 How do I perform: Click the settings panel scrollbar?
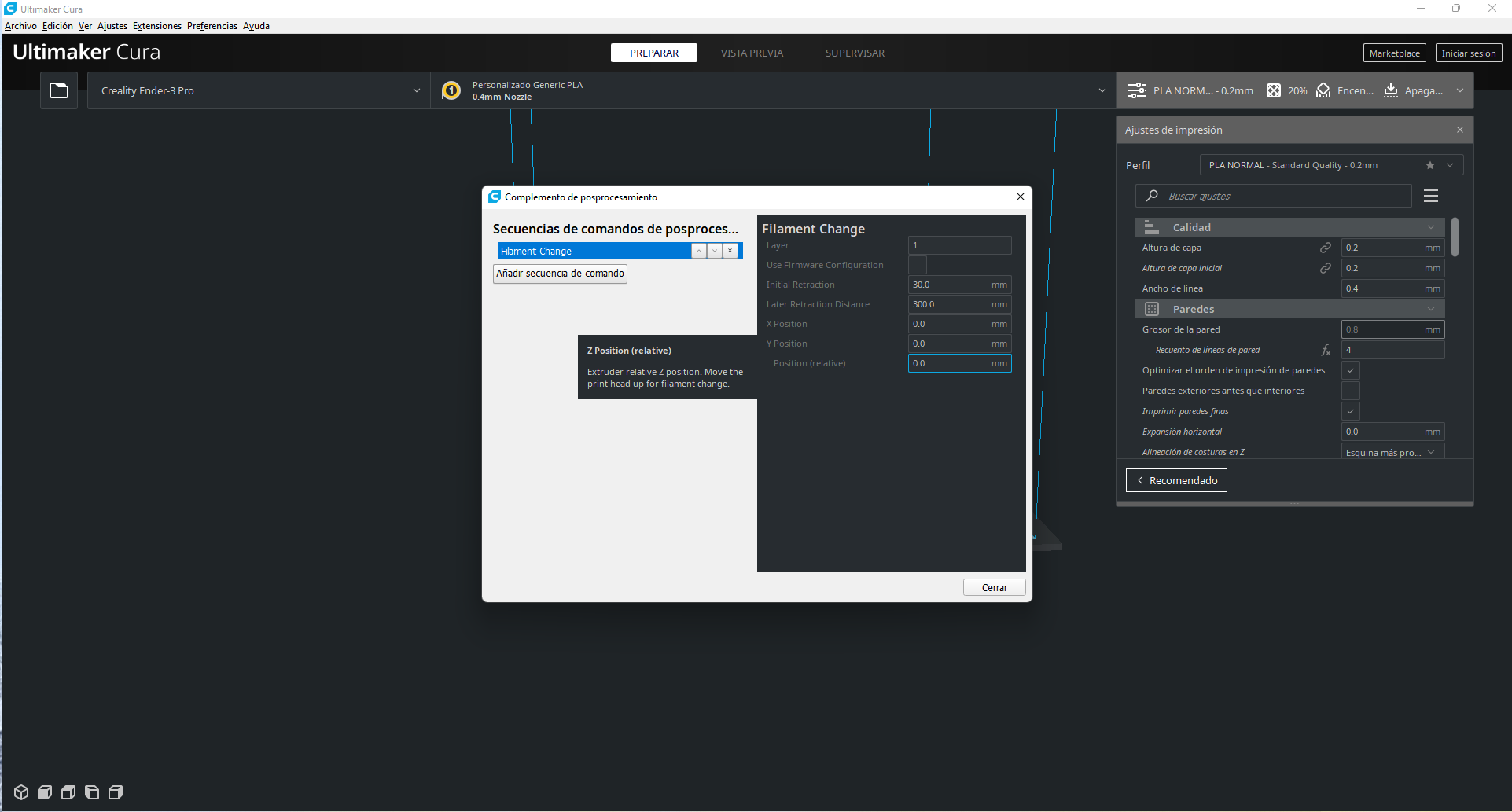(1455, 237)
